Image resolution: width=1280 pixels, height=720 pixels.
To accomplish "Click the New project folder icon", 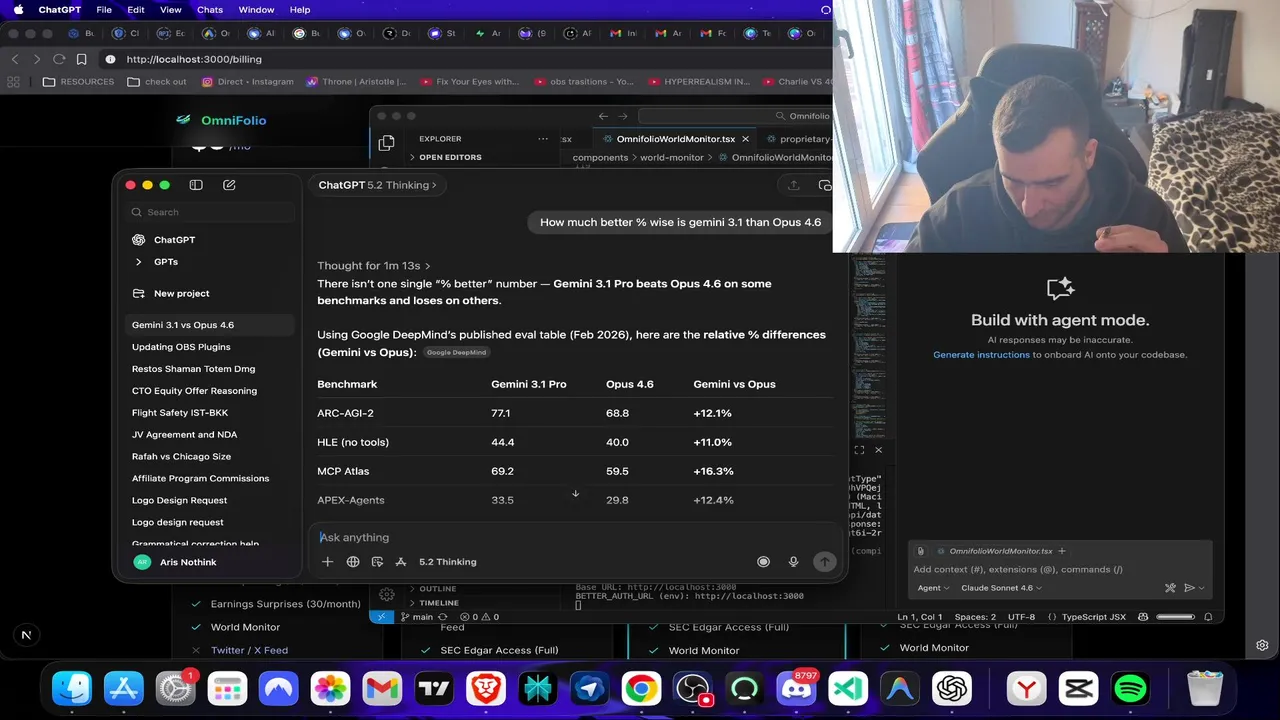I will tap(139, 294).
